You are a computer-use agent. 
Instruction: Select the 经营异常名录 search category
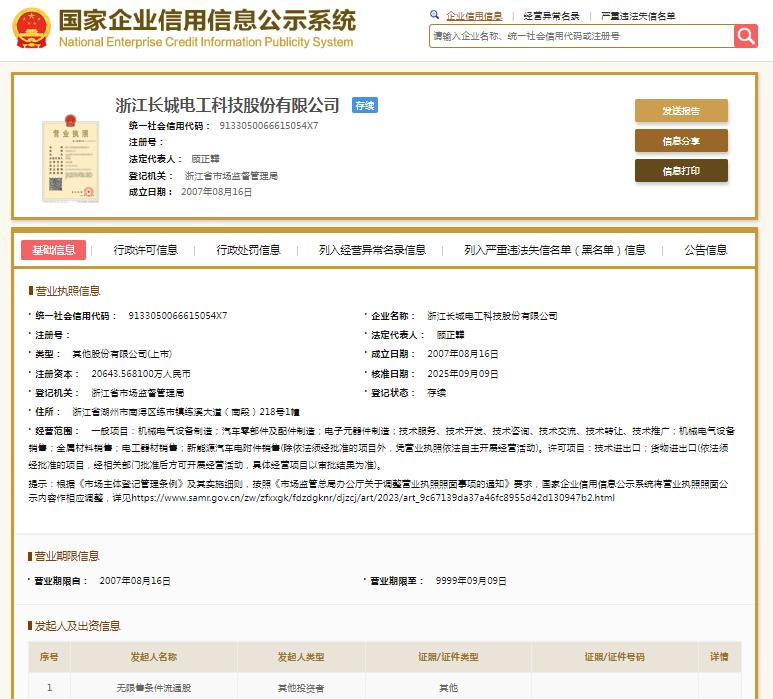[551, 16]
